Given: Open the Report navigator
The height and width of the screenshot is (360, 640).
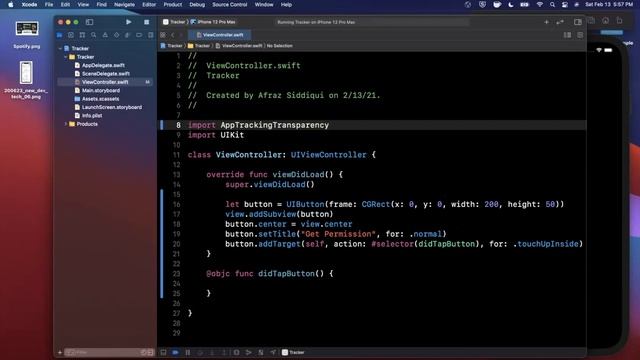Looking at the screenshot, I should click(150, 35).
